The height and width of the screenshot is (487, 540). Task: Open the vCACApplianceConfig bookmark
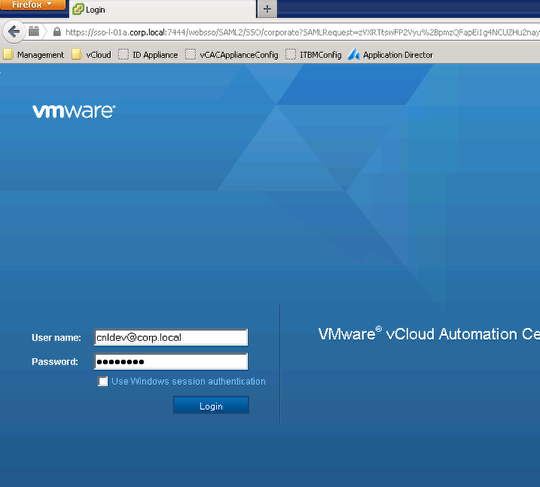[232, 55]
